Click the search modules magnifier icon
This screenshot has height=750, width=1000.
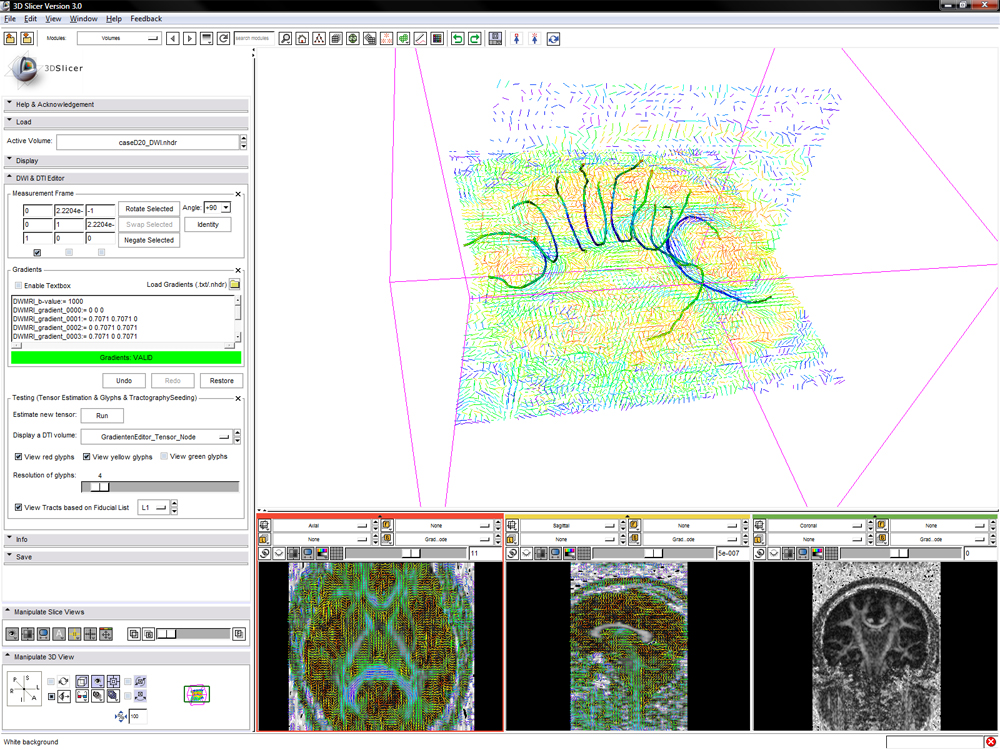click(x=285, y=39)
